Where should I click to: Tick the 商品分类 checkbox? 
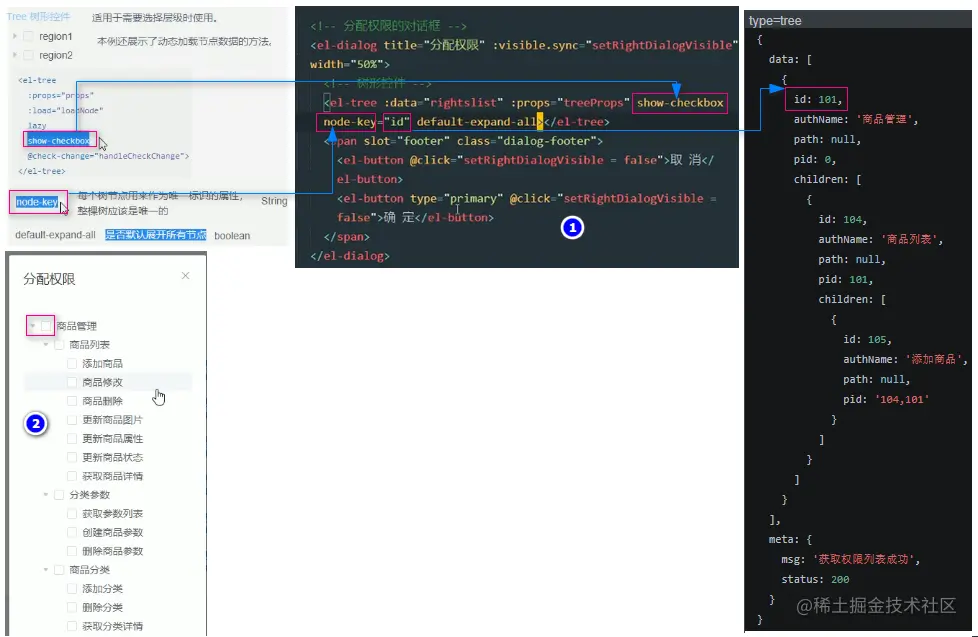(x=59, y=570)
